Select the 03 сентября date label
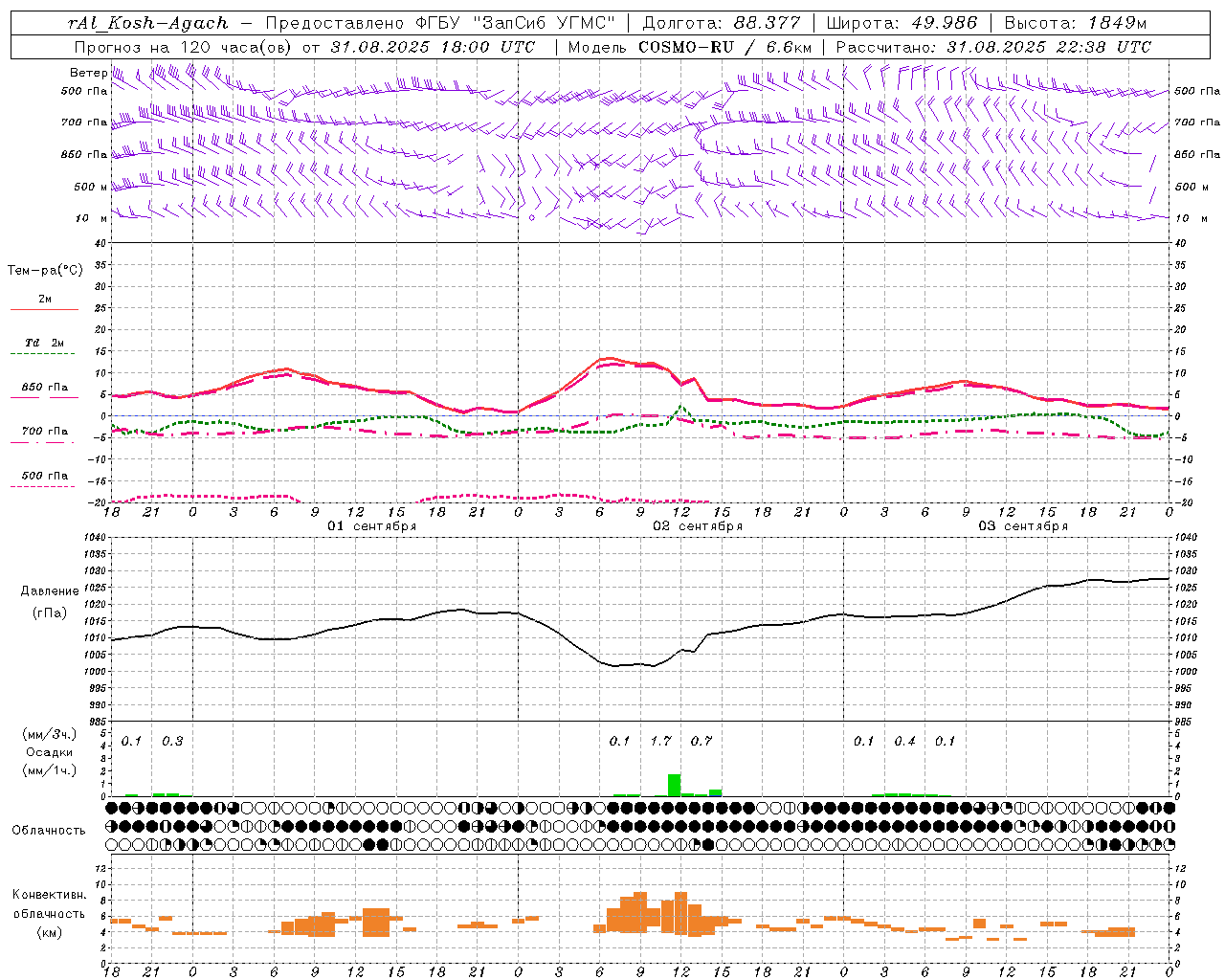The height and width of the screenshot is (980, 1225). point(1023,526)
